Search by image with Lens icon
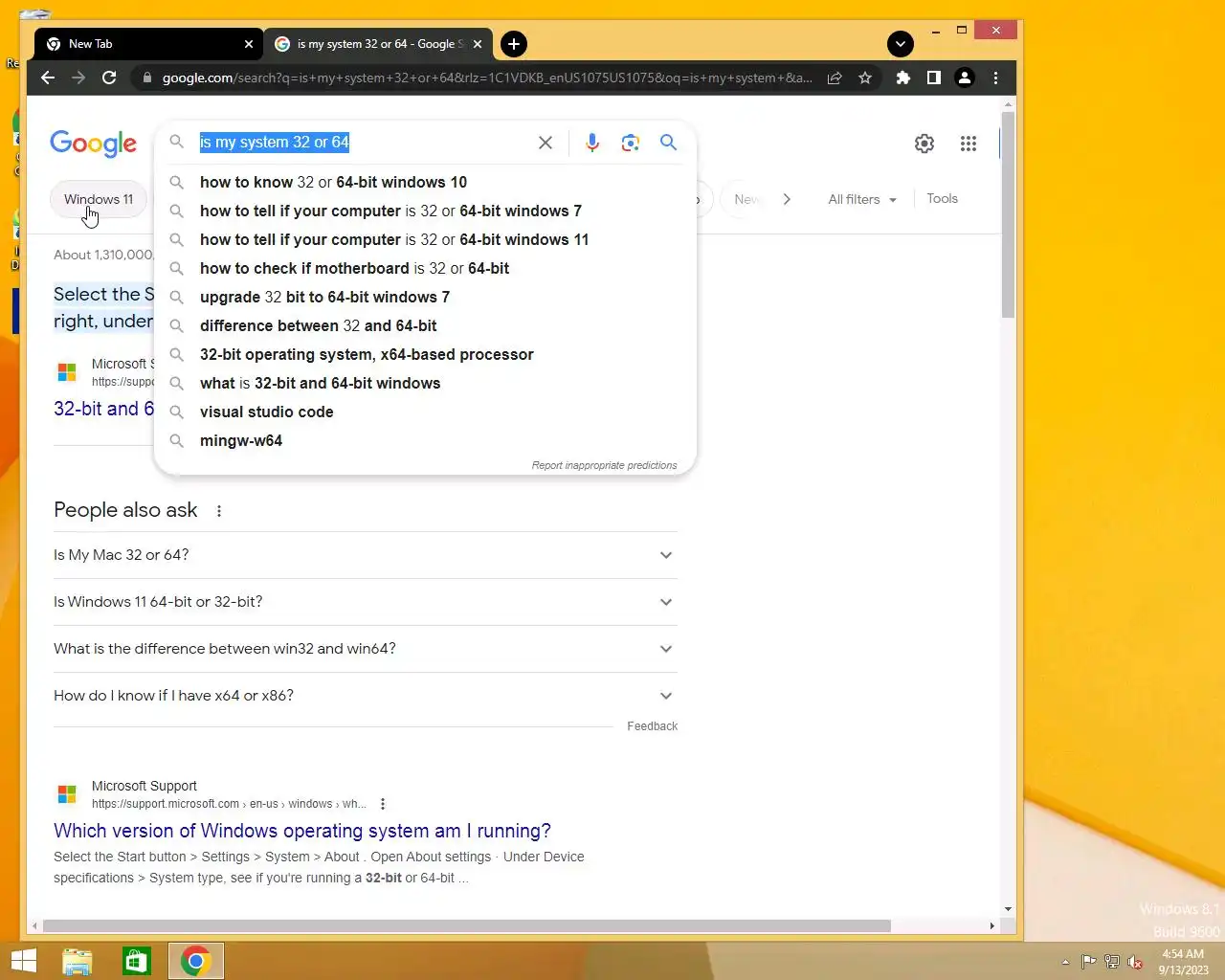The height and width of the screenshot is (980, 1225). [630, 143]
